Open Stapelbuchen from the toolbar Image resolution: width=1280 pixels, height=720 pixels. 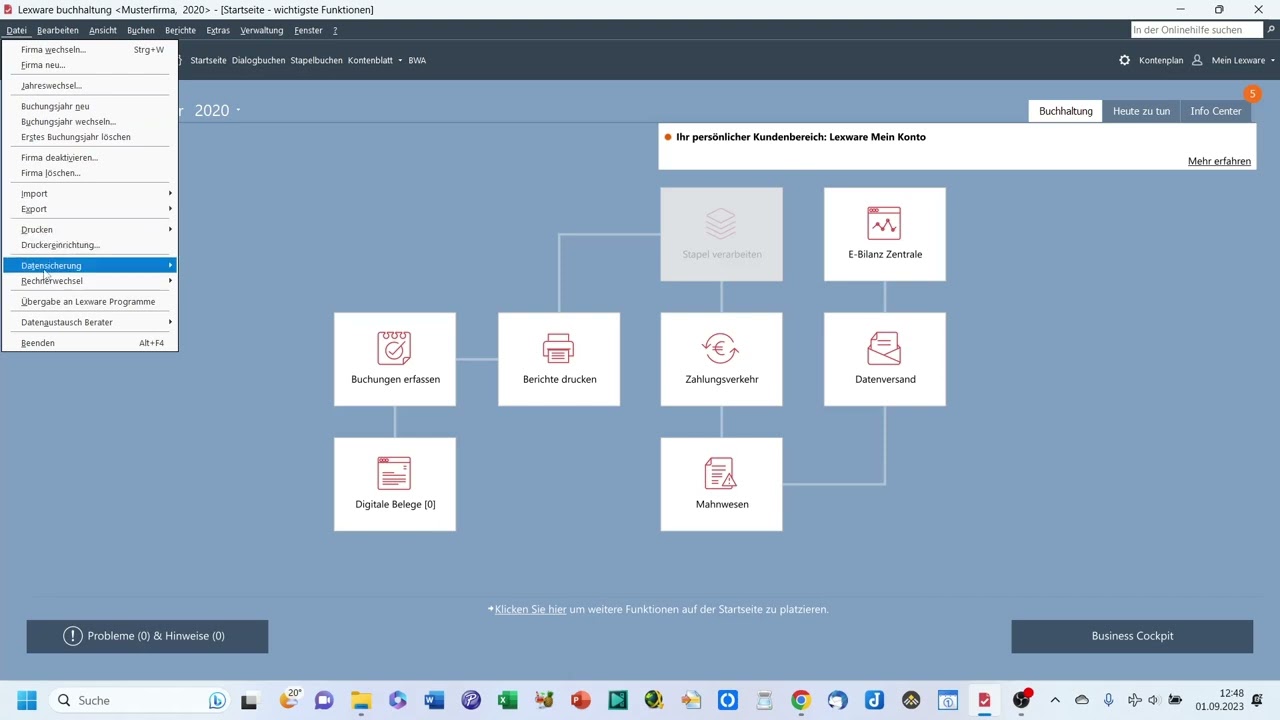click(x=316, y=60)
